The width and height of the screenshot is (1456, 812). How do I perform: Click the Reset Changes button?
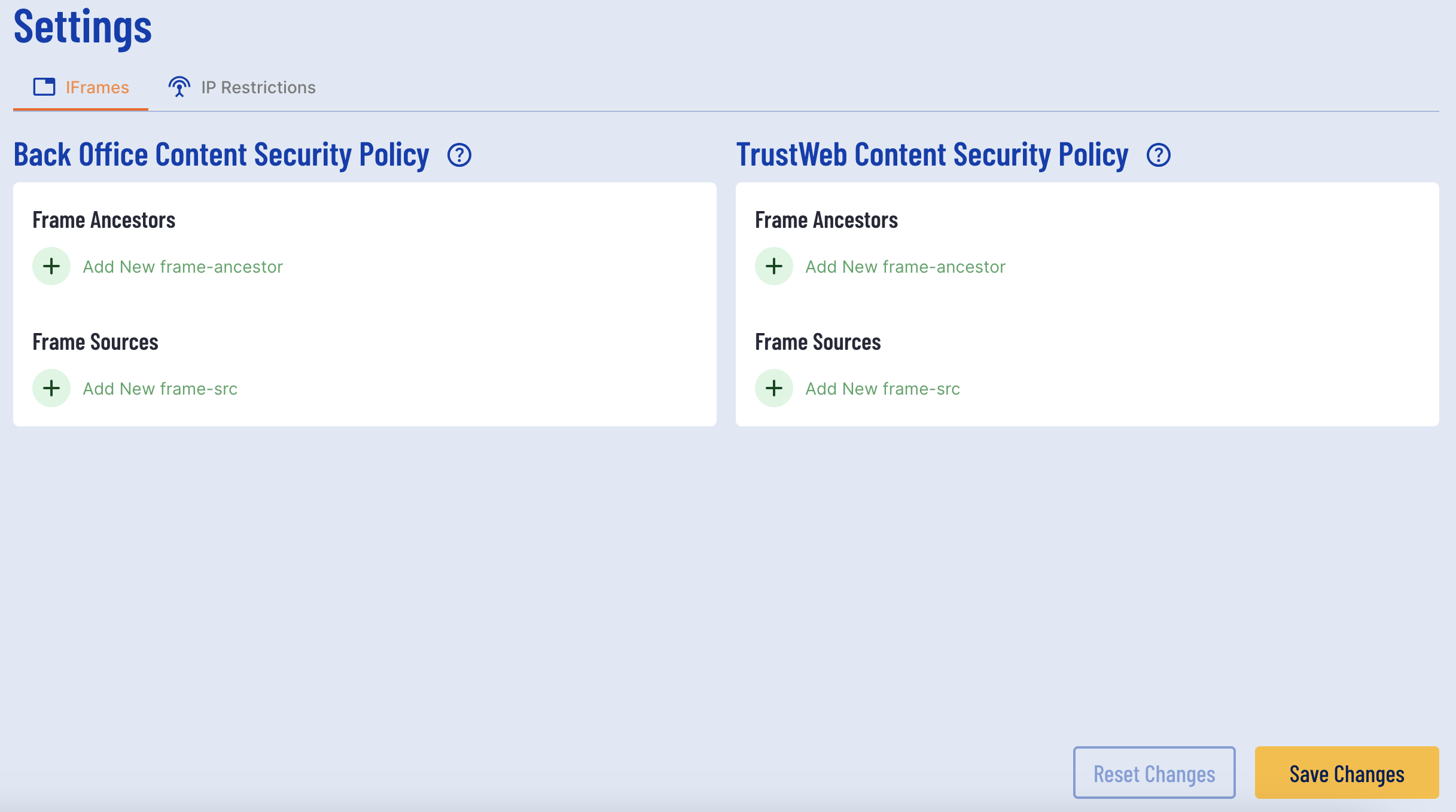point(1155,773)
